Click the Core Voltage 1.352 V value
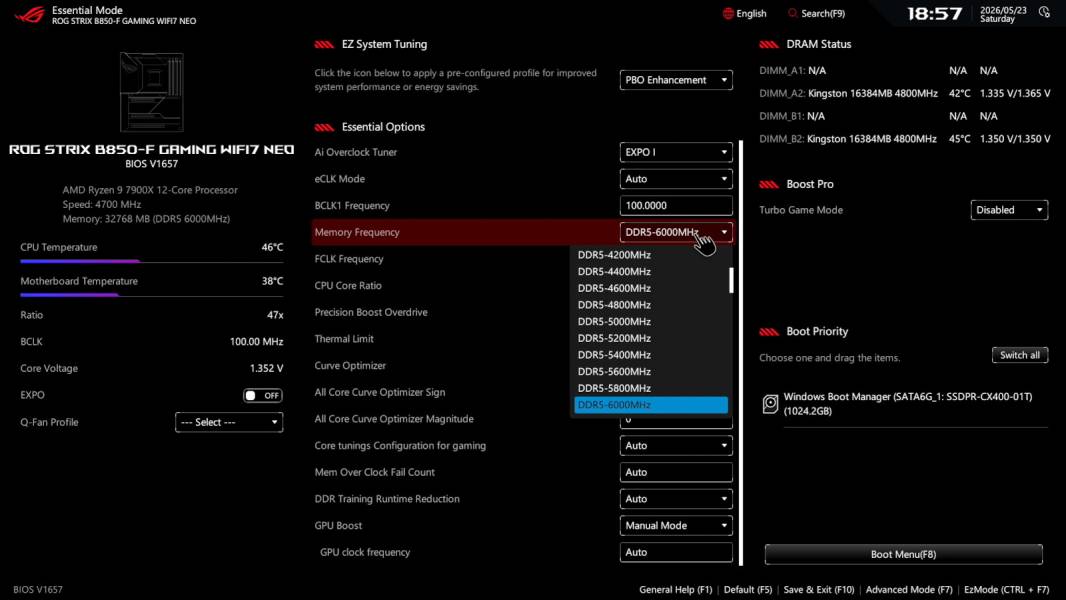This screenshot has width=1066, height=600. [x=266, y=368]
